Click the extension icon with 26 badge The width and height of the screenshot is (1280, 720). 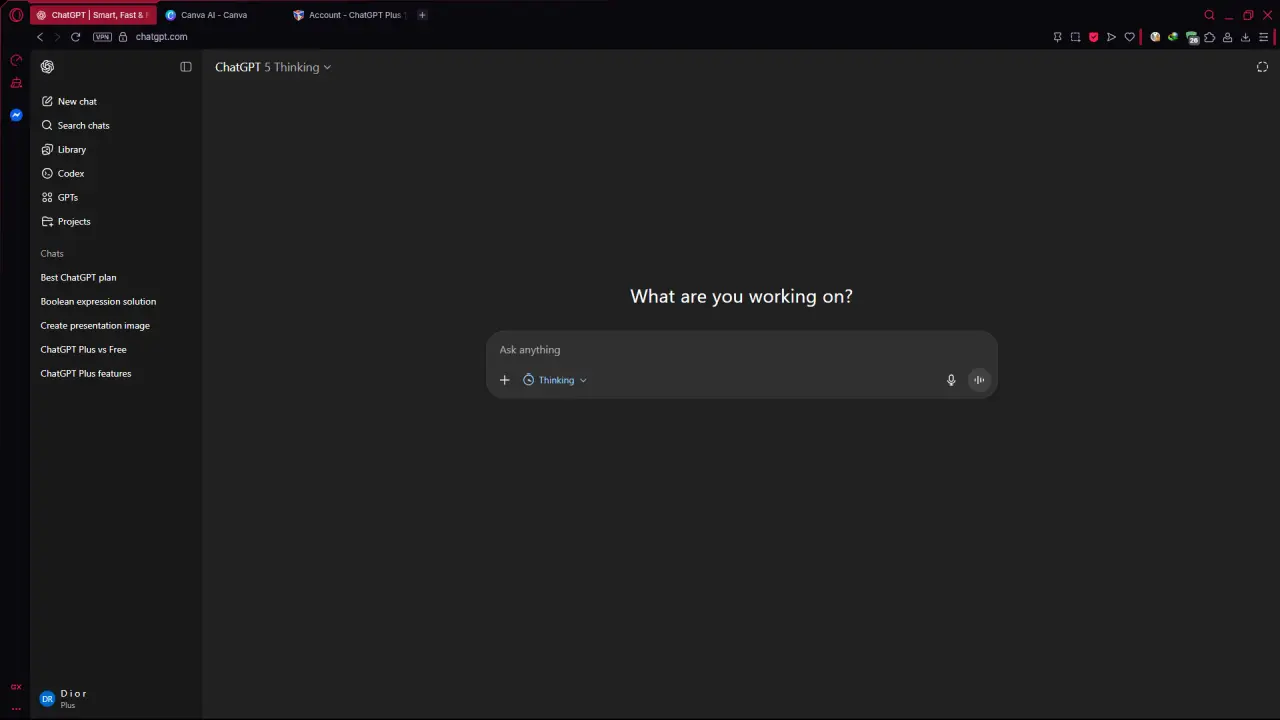tap(1192, 37)
